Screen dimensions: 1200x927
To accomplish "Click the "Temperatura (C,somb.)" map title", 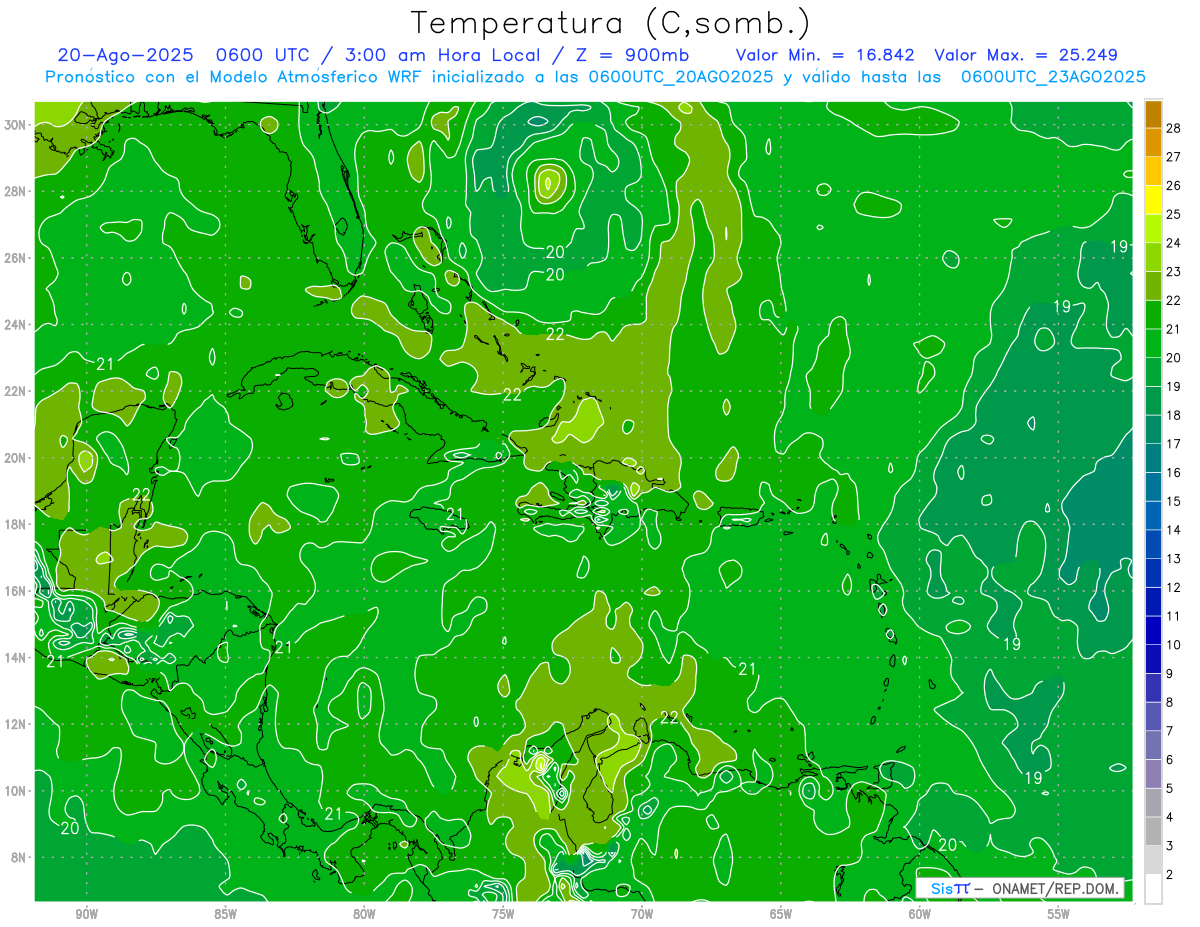I will [611, 23].
